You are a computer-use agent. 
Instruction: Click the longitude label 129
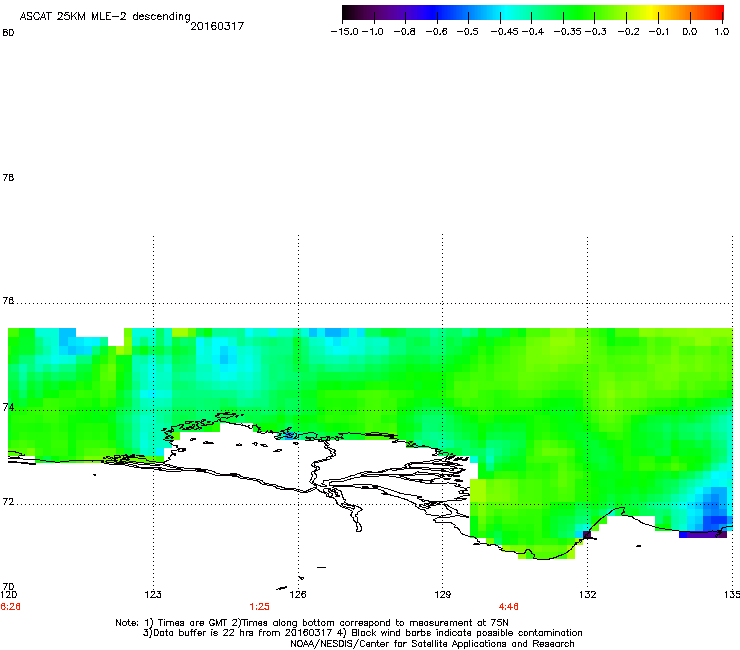pyautogui.click(x=442, y=594)
